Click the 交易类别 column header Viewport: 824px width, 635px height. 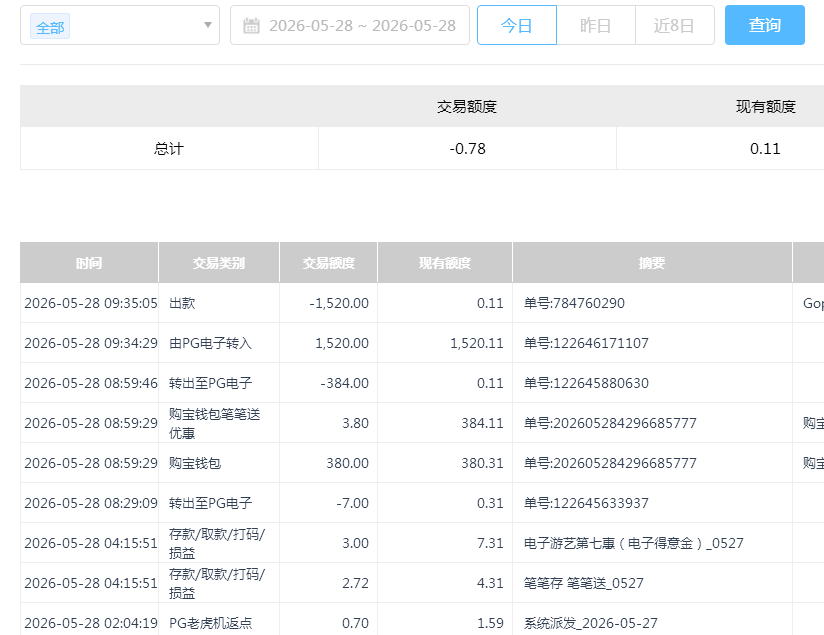[219, 263]
